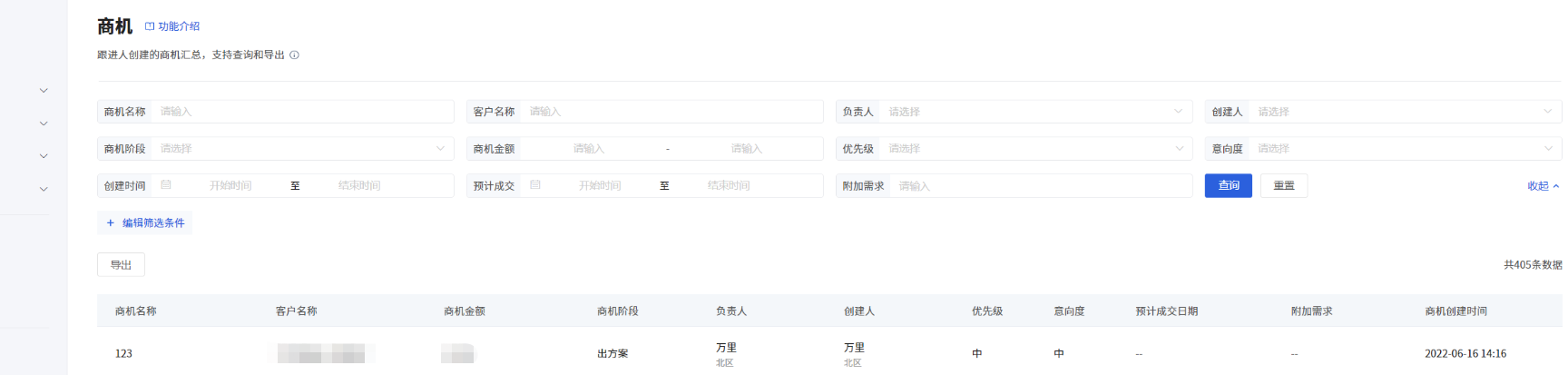The image size is (1568, 375).
Task: Click the 商机阶段 column header
Action: pos(618,311)
